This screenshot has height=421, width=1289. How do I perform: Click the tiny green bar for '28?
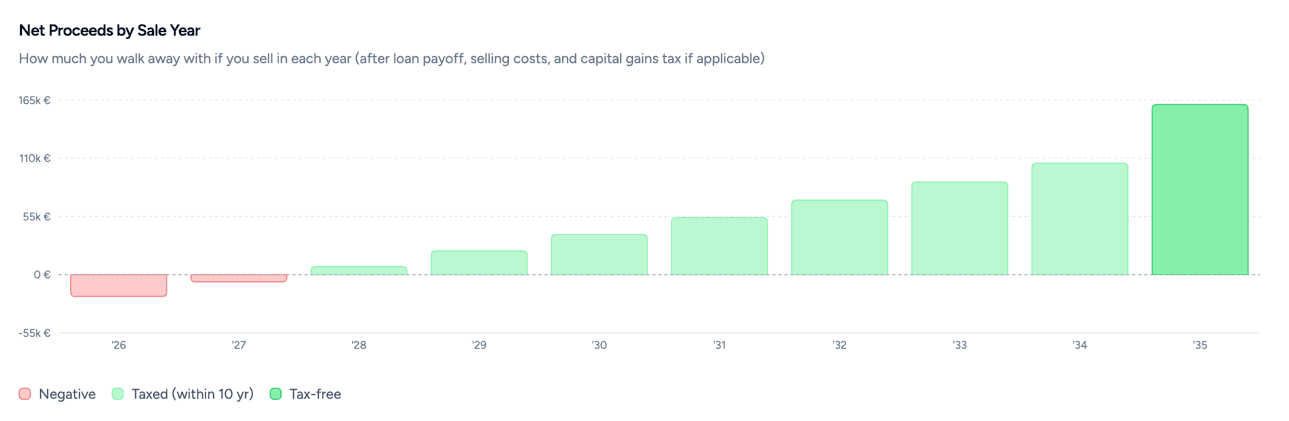(359, 270)
